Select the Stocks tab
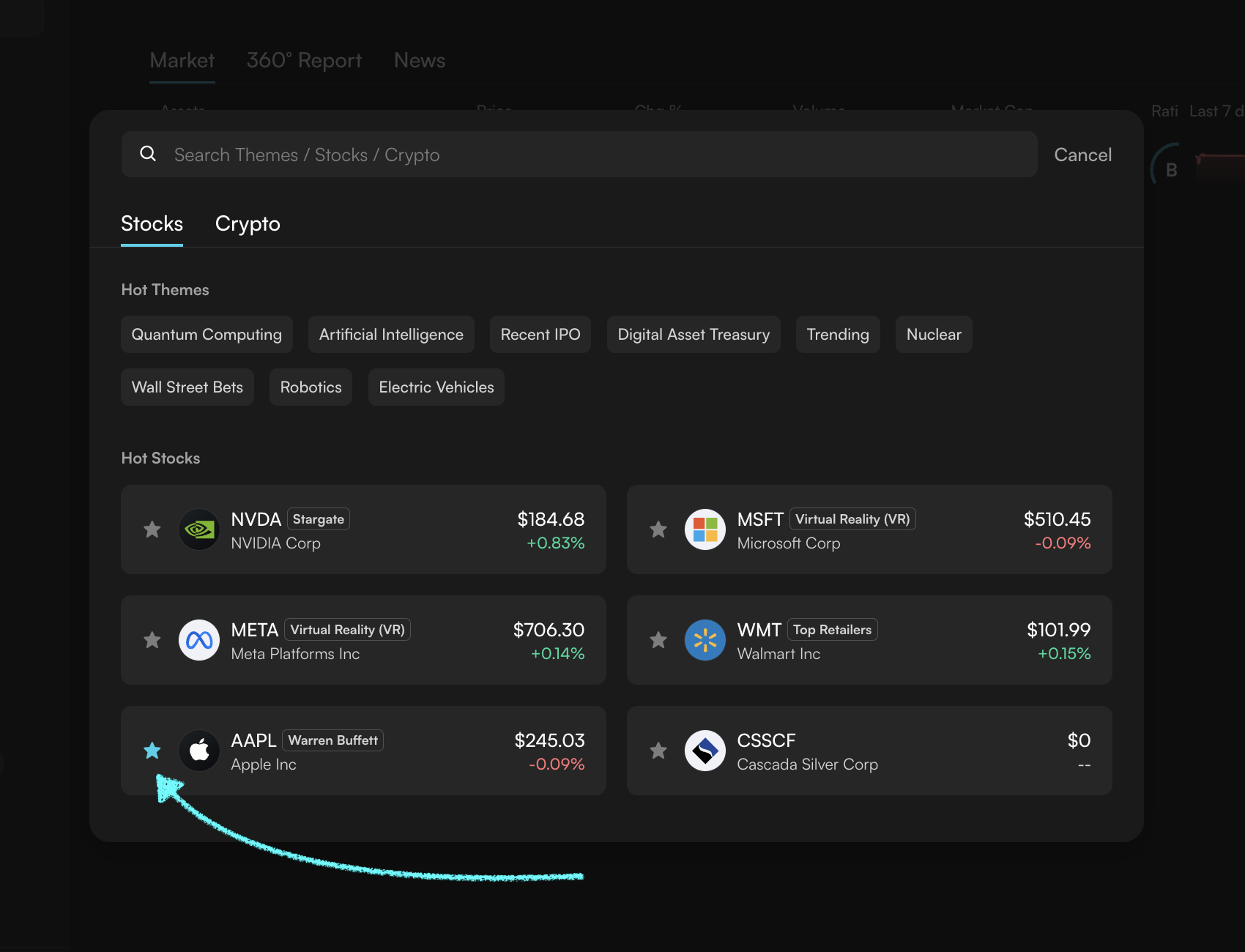Screen dimensions: 1245x952 click(152, 224)
